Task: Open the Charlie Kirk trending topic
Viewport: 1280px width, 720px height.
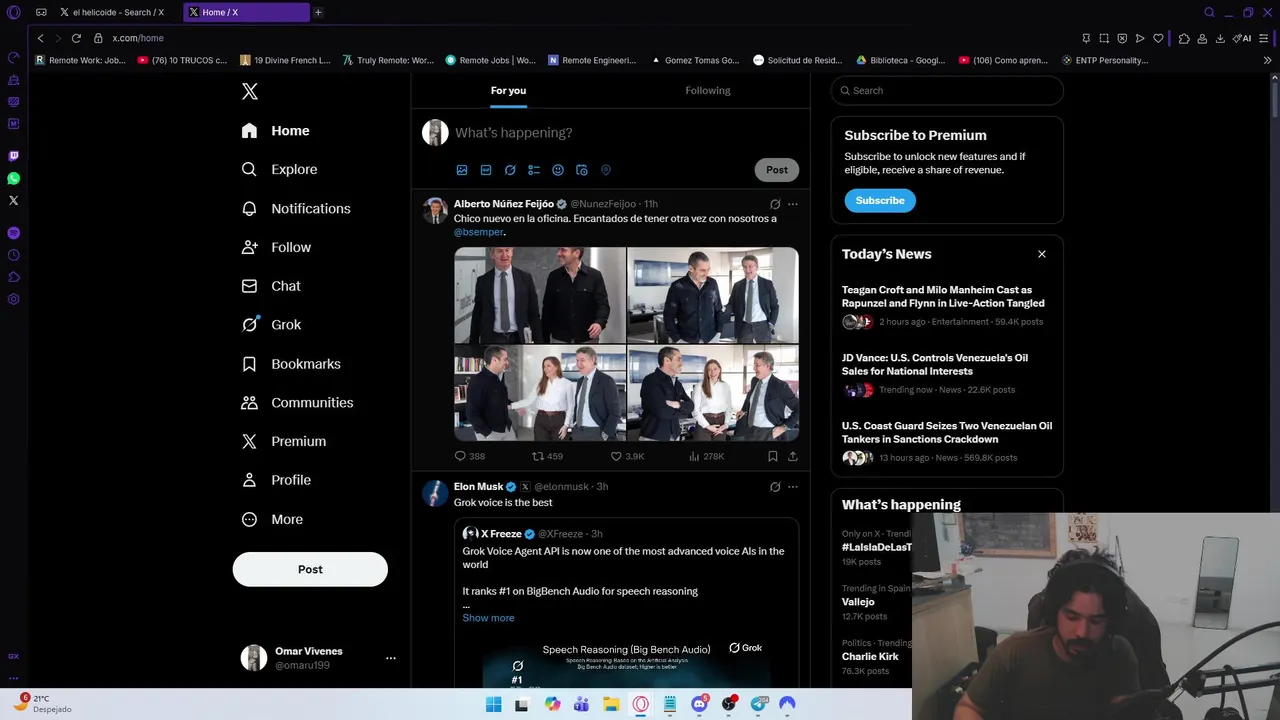Action: point(870,657)
